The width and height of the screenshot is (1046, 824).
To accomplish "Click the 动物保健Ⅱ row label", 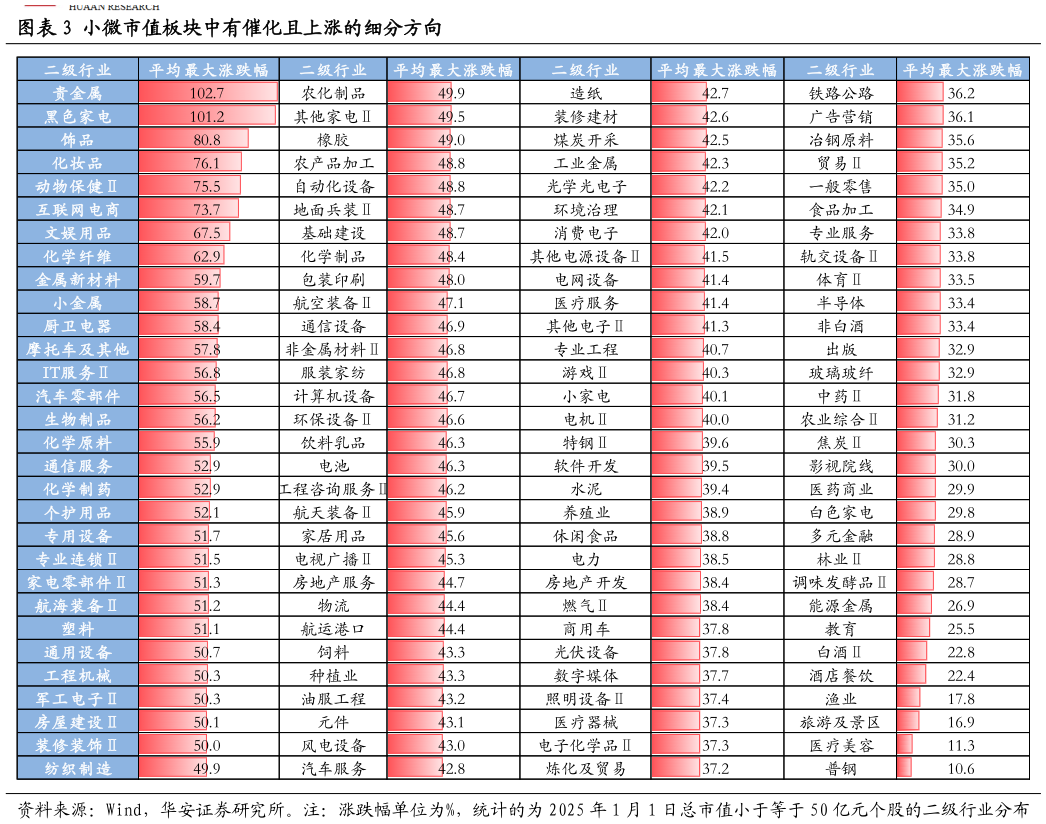I will pos(78,186).
